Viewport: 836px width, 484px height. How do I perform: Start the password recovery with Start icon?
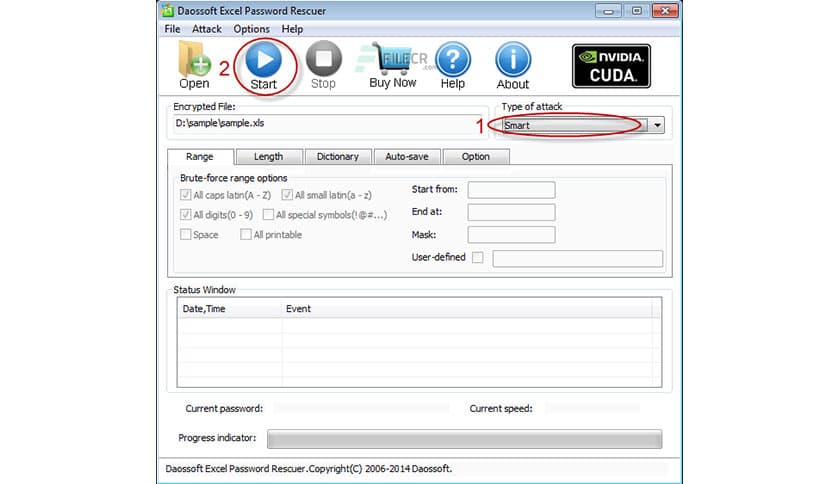[263, 60]
